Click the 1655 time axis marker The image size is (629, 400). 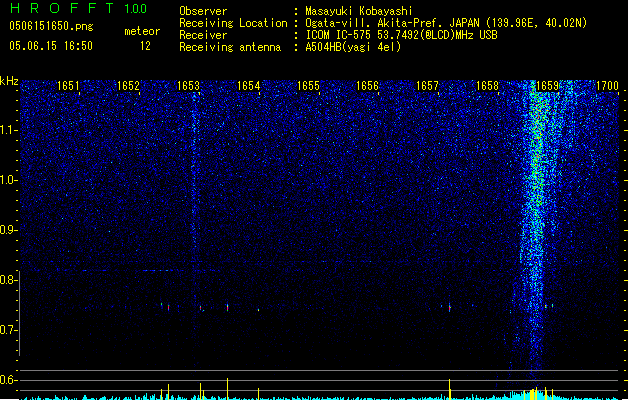point(308,86)
